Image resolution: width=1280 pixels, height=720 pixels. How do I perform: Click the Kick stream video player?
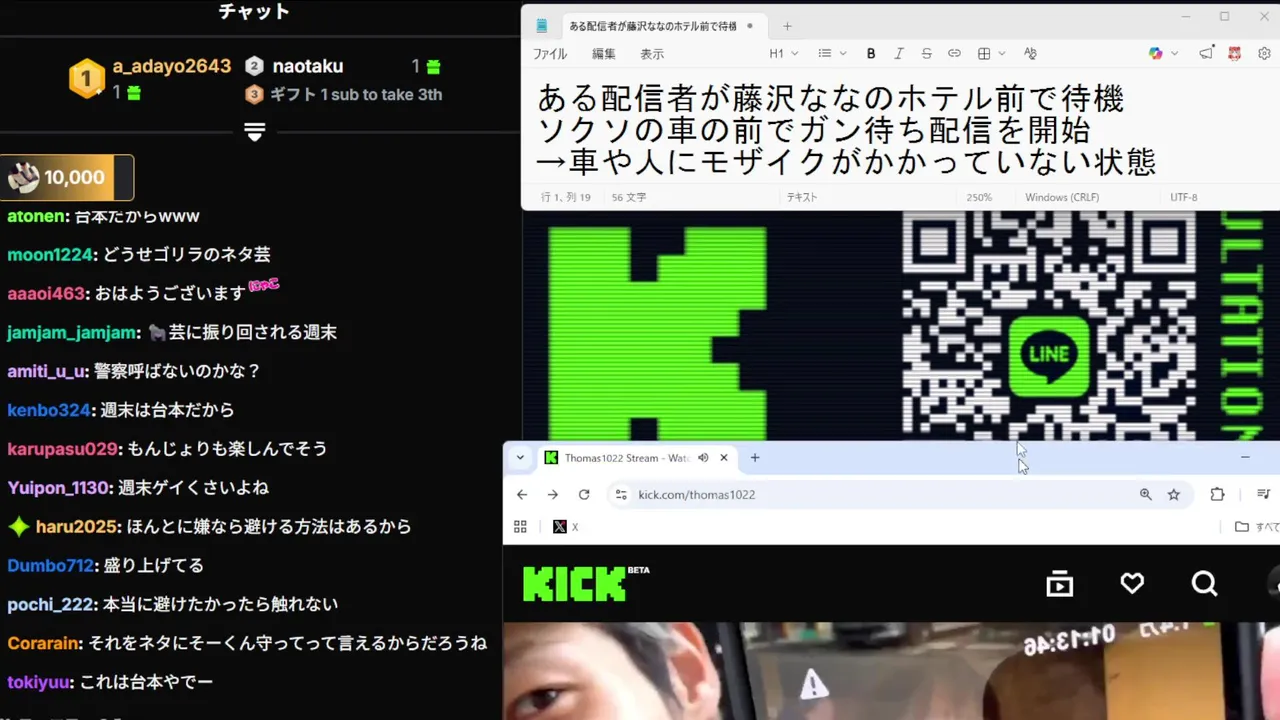pyautogui.click(x=891, y=671)
